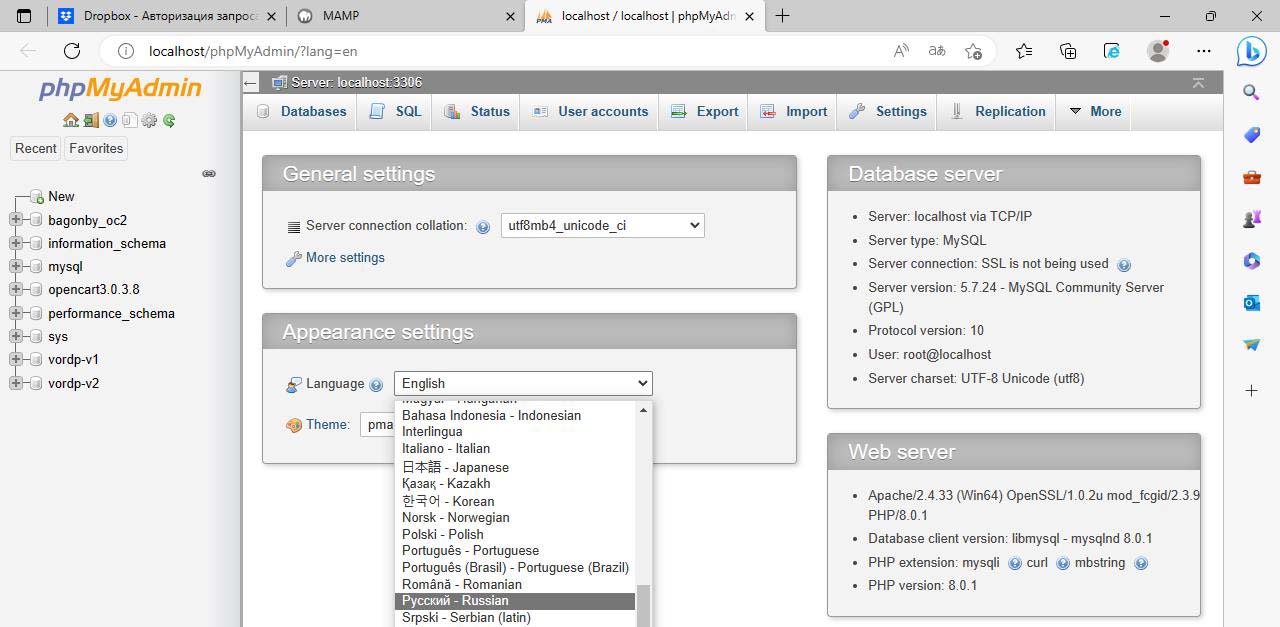1280x627 pixels.
Task: Click the More settings link
Action: (x=344, y=258)
